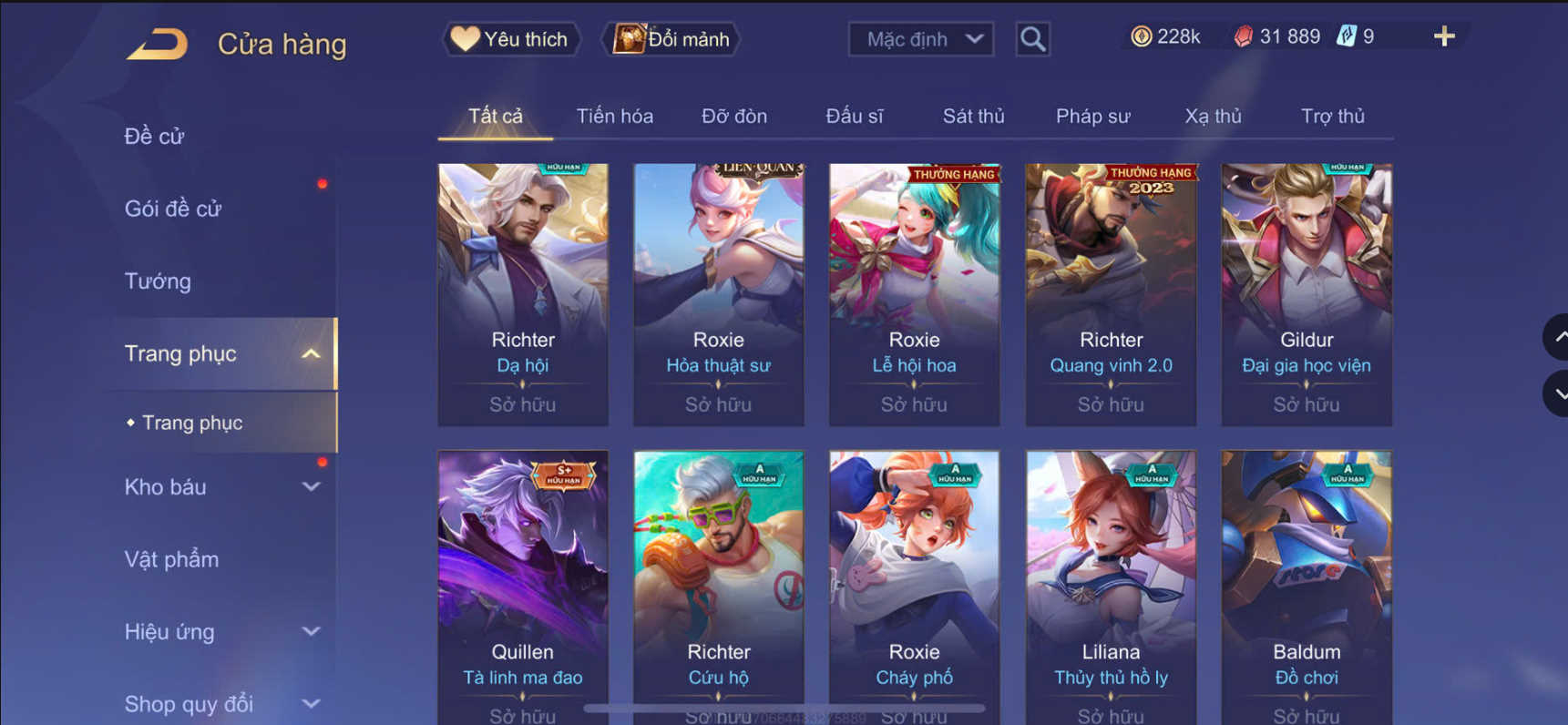Viewport: 1568px width, 725px height.
Task: Click the page-up arrow on right edge
Action: (1556, 337)
